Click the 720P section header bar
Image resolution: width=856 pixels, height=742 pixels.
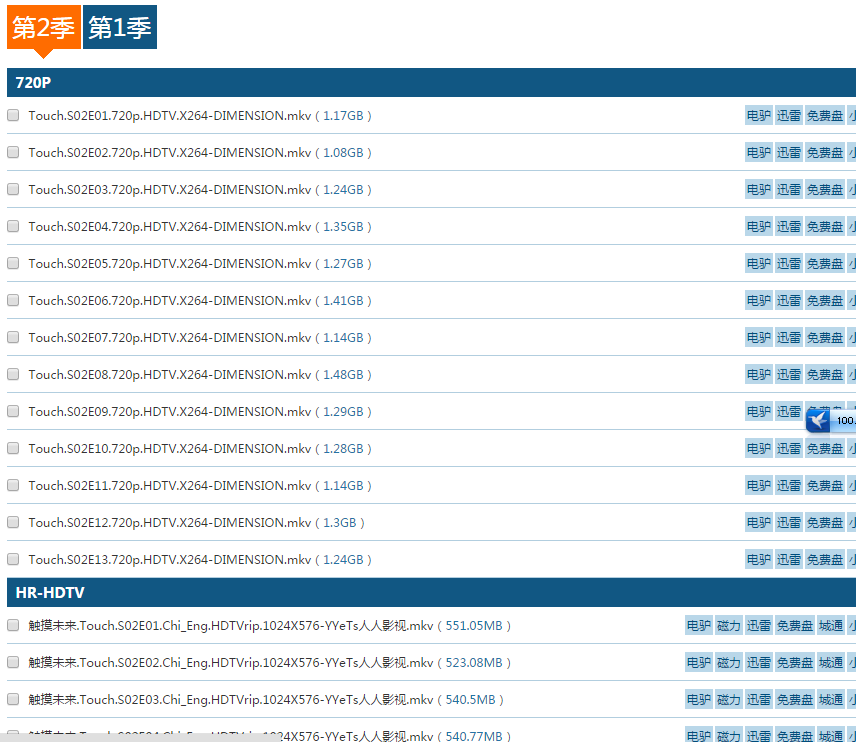pos(430,82)
